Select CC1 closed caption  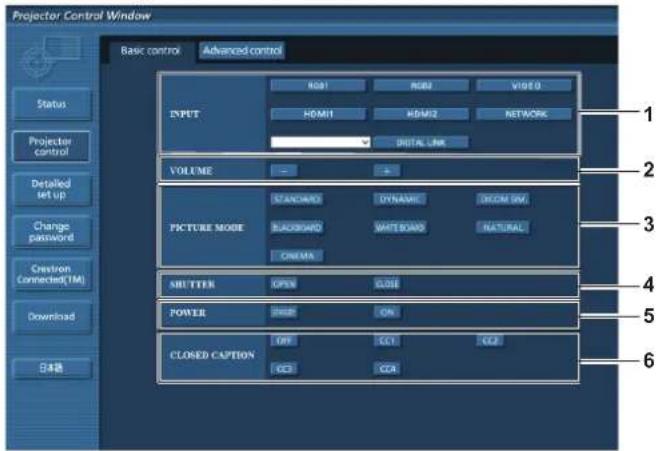pyautogui.click(x=387, y=340)
